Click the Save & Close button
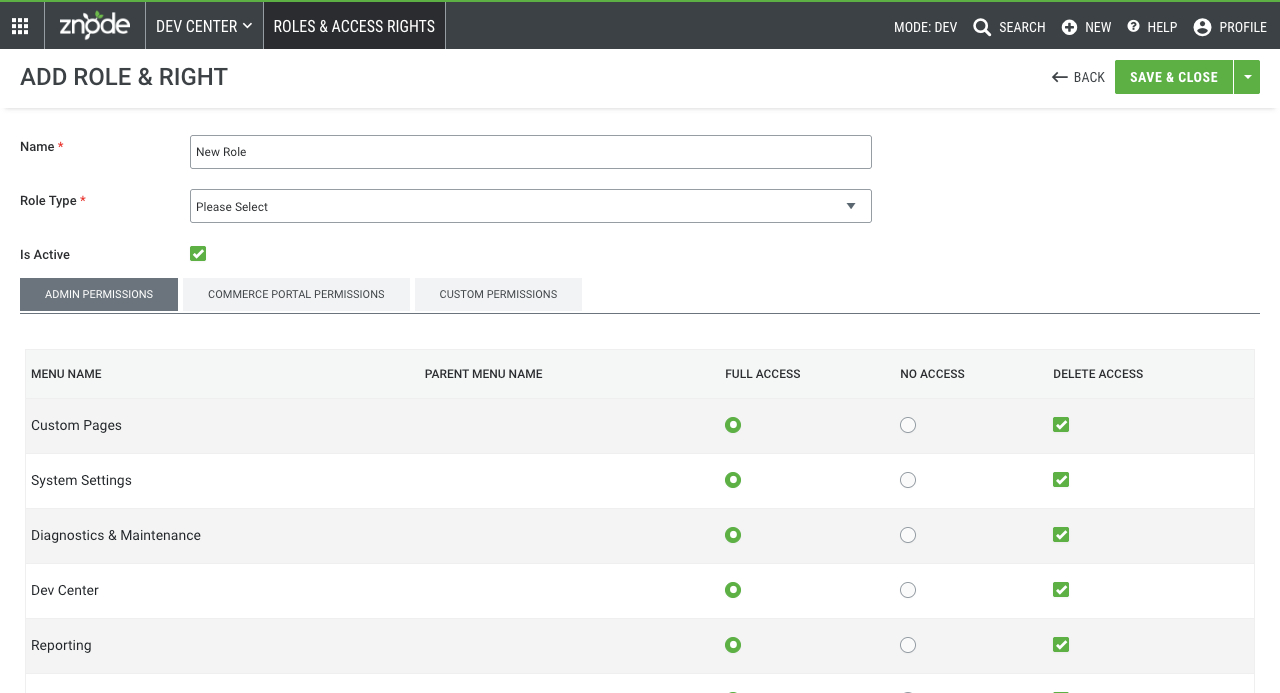The width and height of the screenshot is (1280, 693). coord(1174,77)
